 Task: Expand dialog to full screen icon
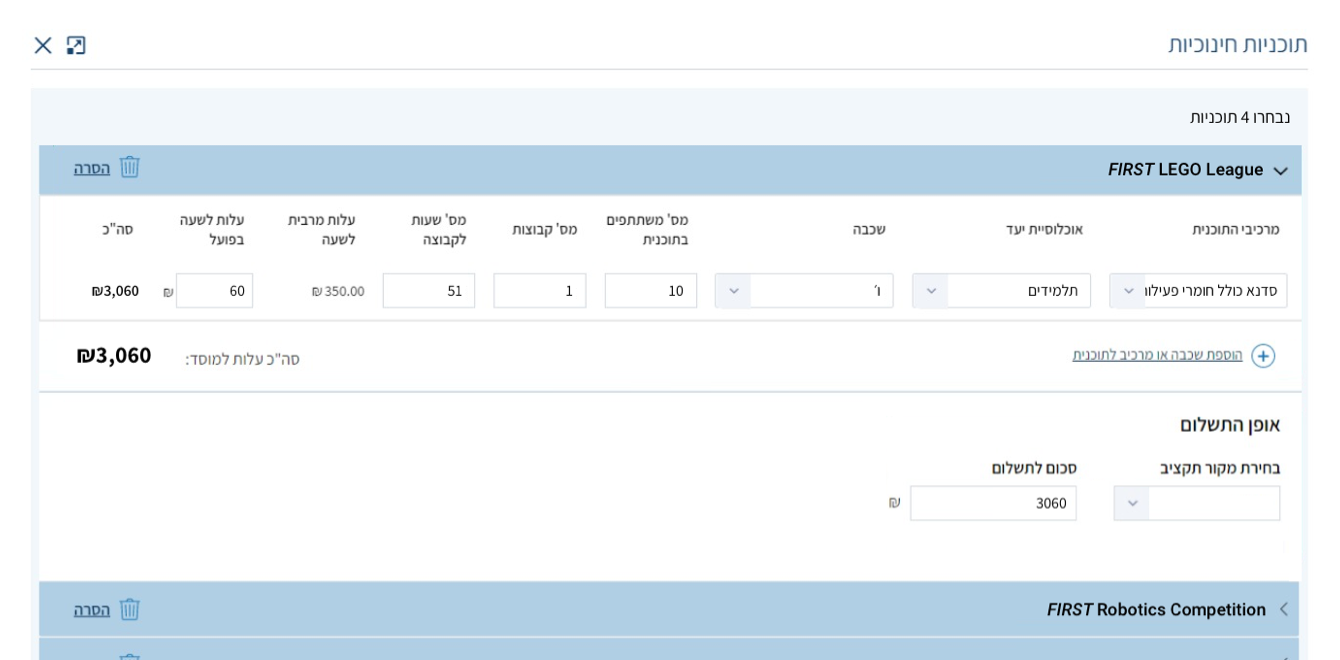[x=76, y=45]
